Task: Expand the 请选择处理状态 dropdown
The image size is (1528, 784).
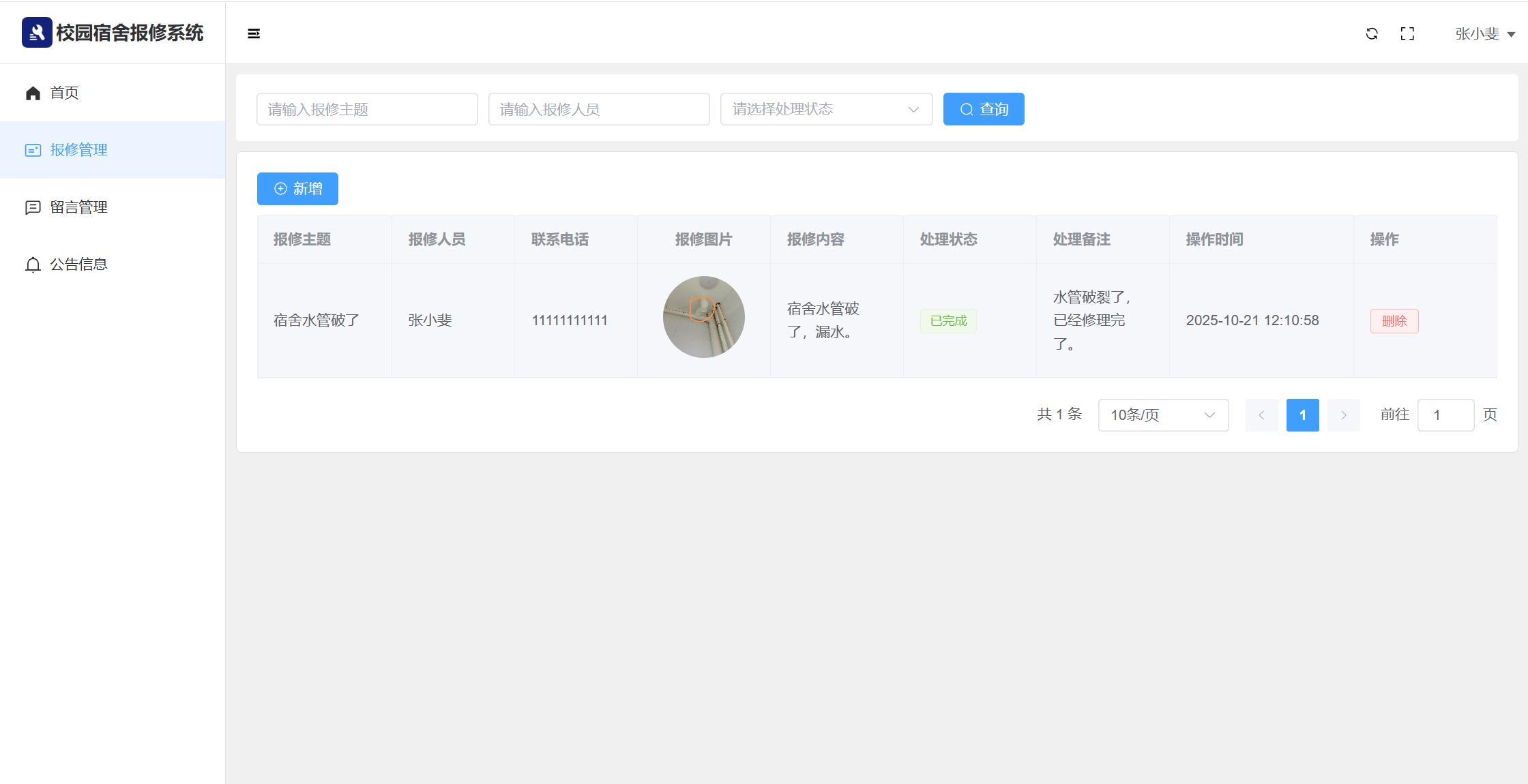Action: pyautogui.click(x=826, y=109)
